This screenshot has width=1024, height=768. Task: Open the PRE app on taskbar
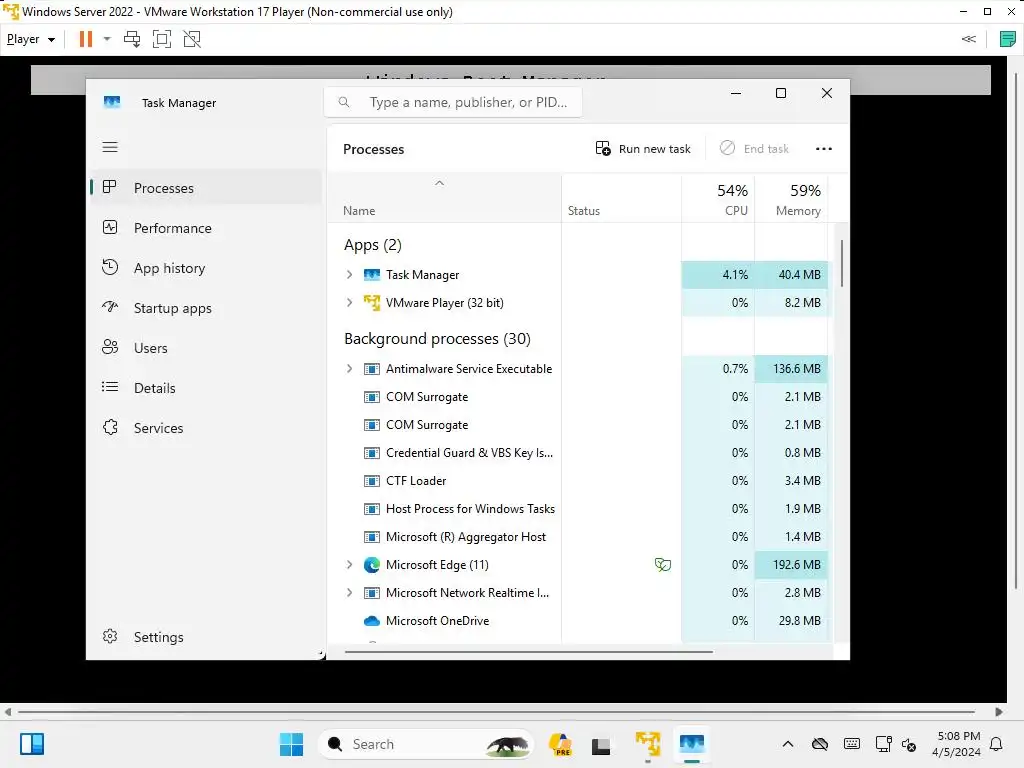560,744
